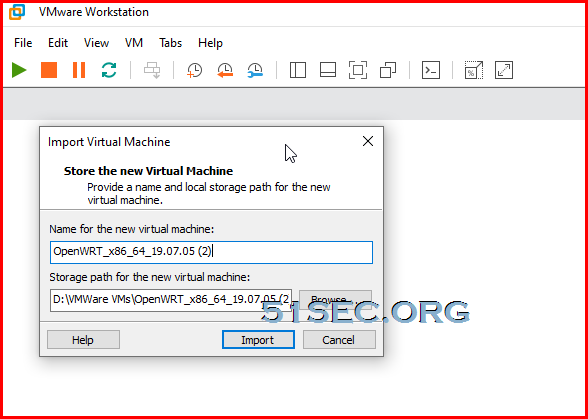Open the View menu
This screenshot has width=588, height=419.
pyautogui.click(x=96, y=43)
